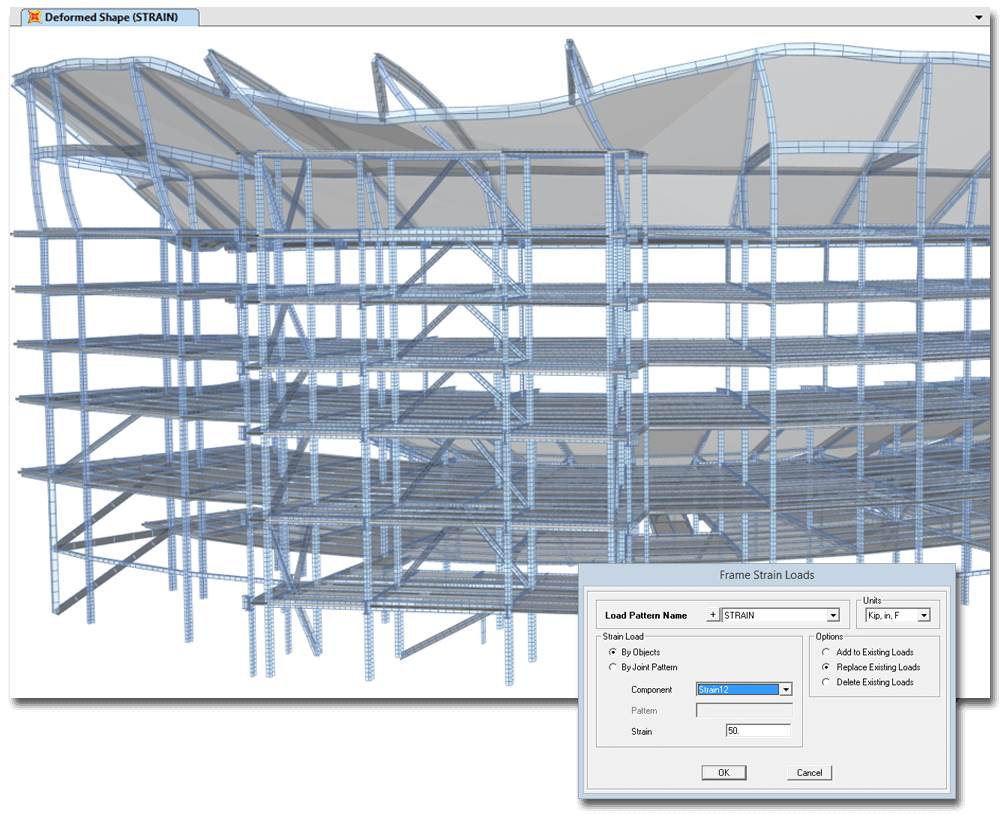This screenshot has width=1000, height=815.
Task: Click the Strain value input field
Action: tap(758, 731)
